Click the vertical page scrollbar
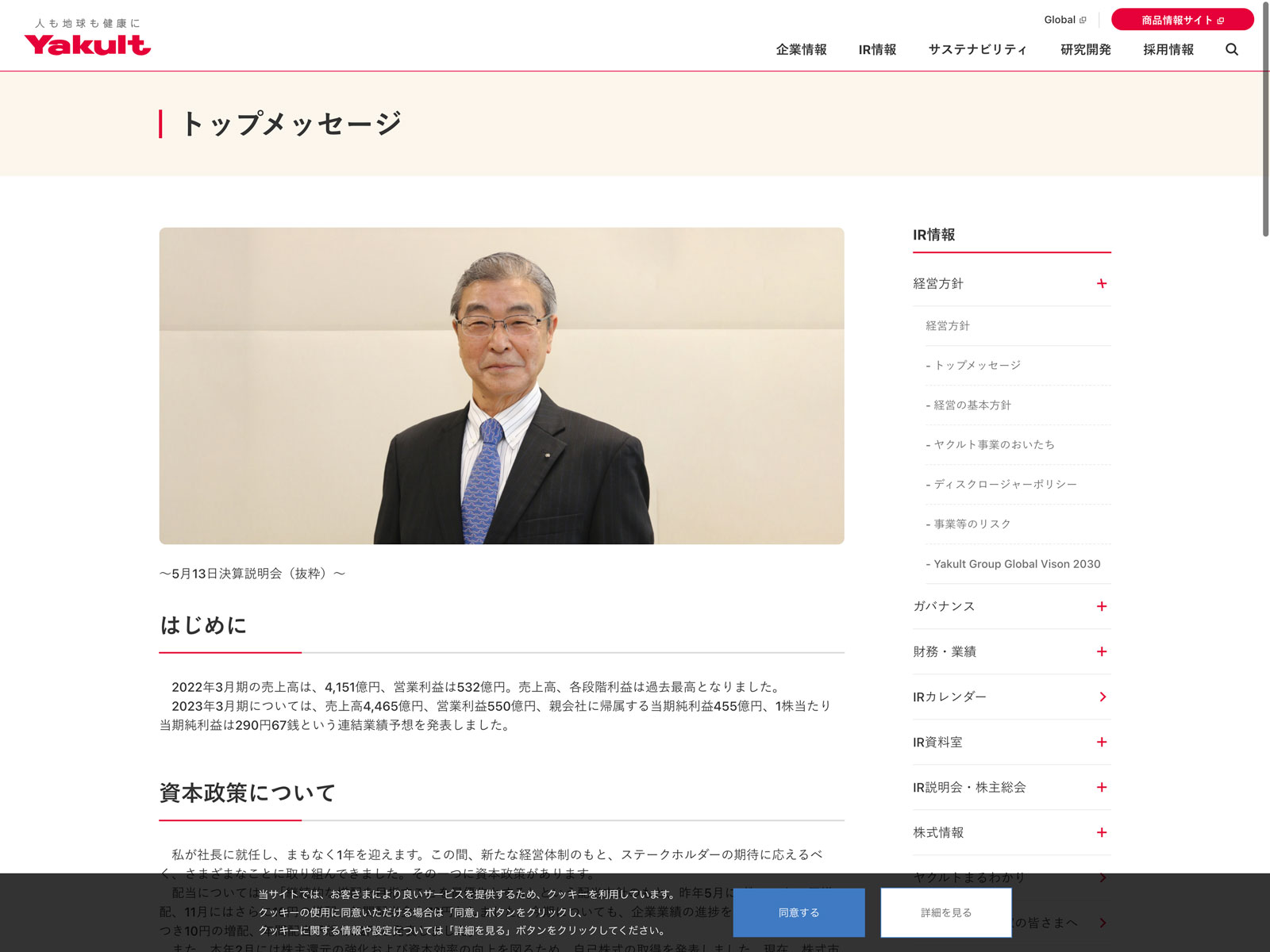 coord(1265,119)
